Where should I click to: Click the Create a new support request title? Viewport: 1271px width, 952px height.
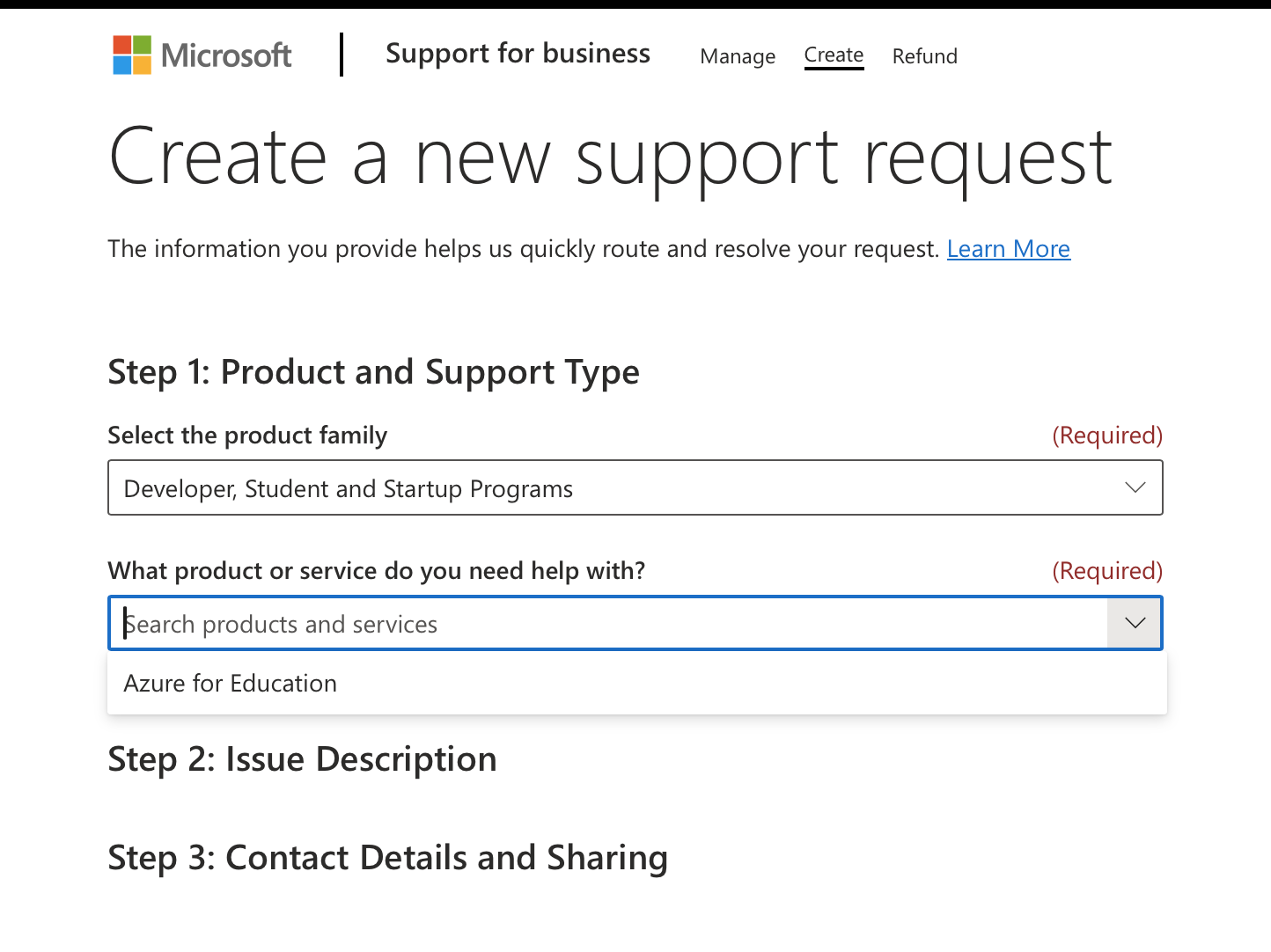(610, 157)
